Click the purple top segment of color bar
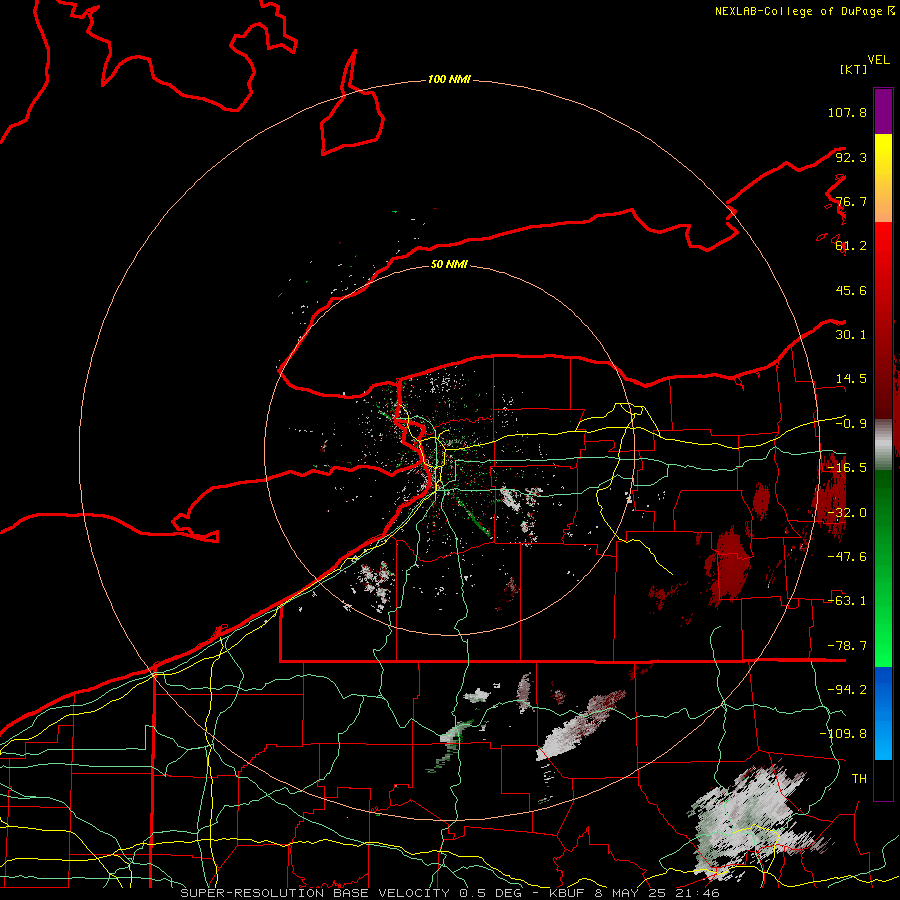Image resolution: width=900 pixels, height=900 pixels. point(883,111)
